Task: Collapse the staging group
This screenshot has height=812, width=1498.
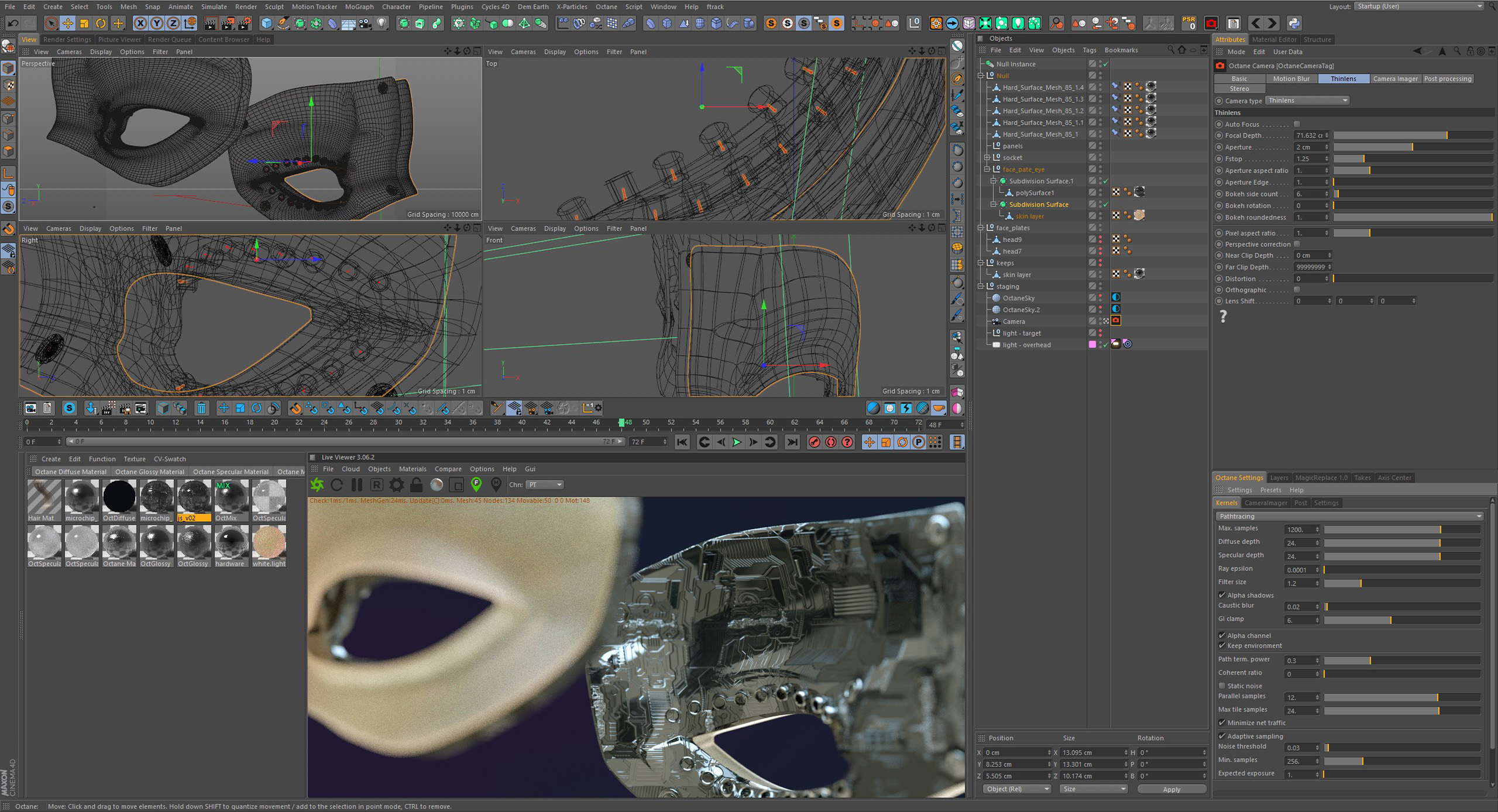Action: tap(981, 286)
